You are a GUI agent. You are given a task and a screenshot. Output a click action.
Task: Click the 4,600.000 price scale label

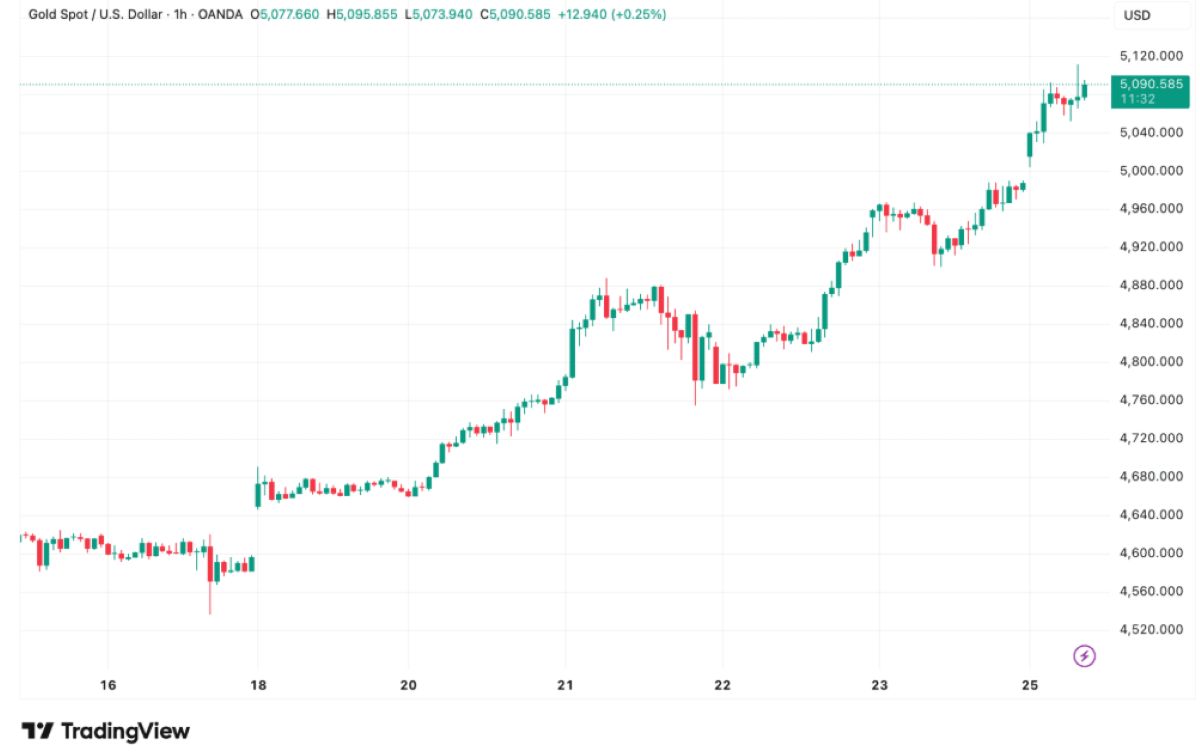pyautogui.click(x=1152, y=553)
